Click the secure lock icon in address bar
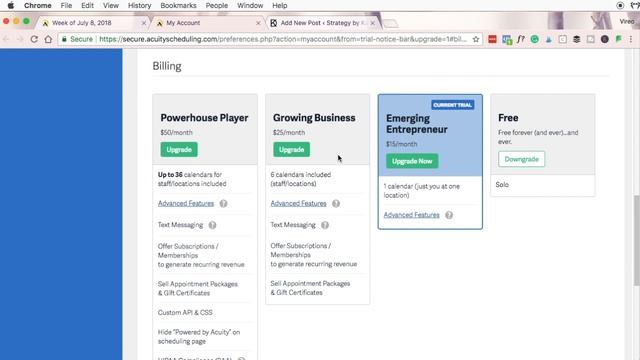This screenshot has height=360, width=640. point(64,39)
